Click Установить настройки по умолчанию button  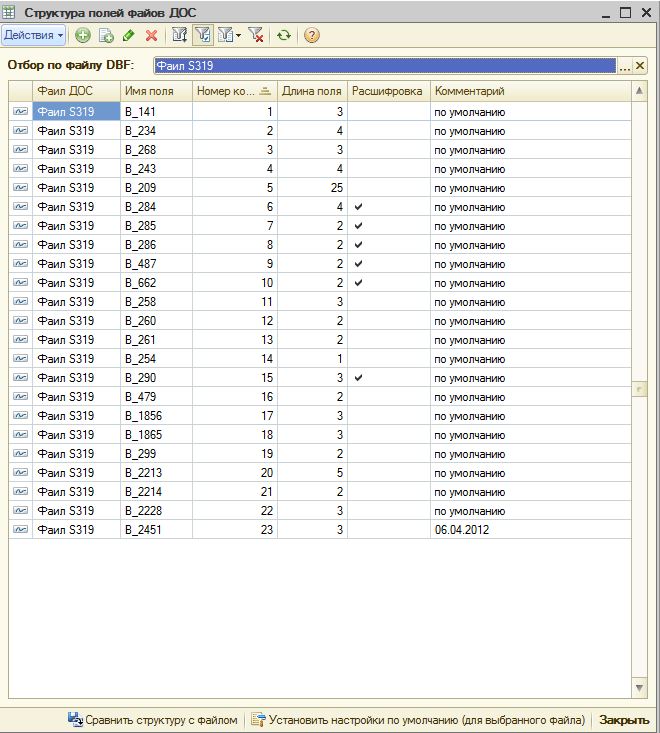(420, 719)
